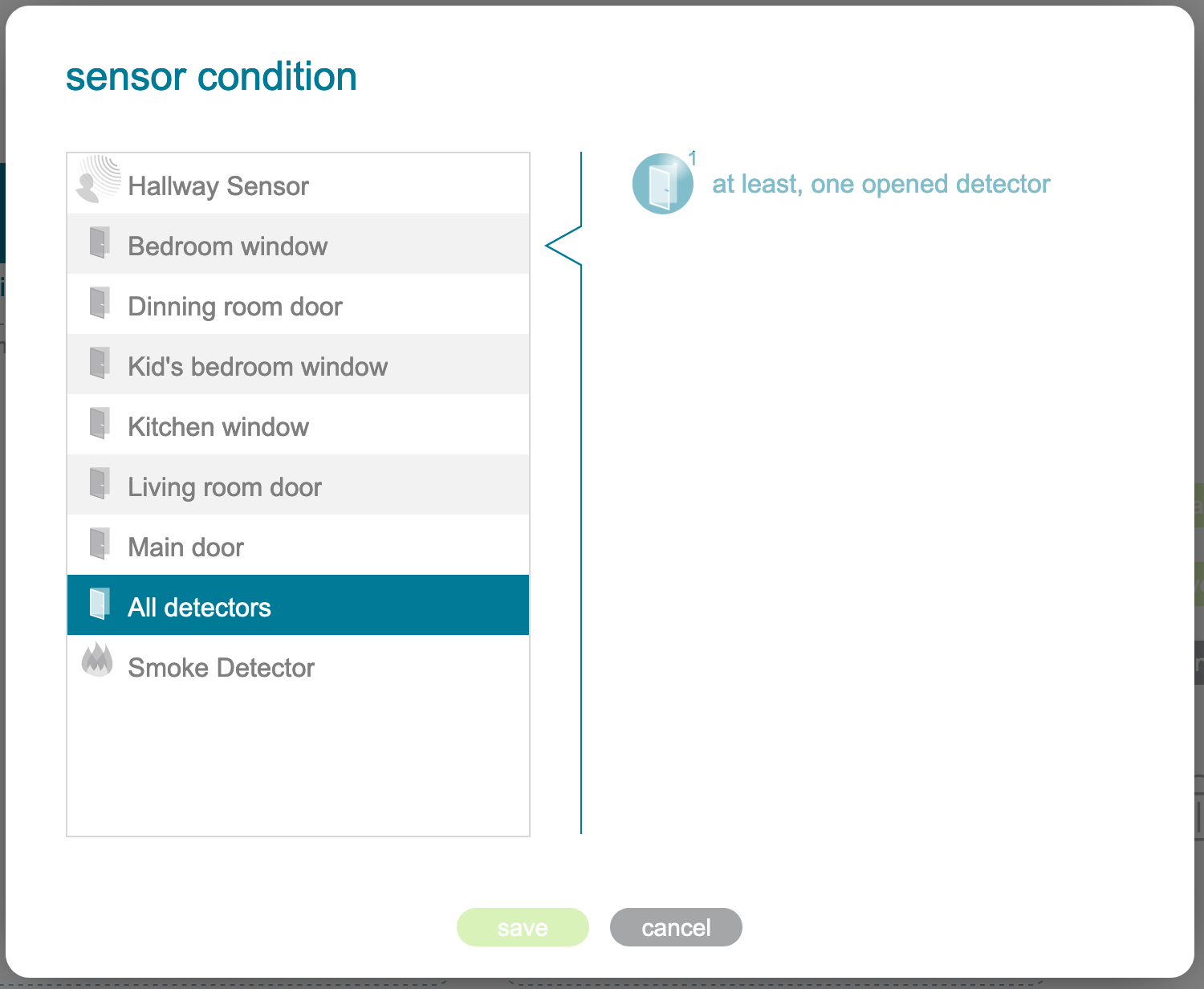Click the Main door sensor icon

100,543
